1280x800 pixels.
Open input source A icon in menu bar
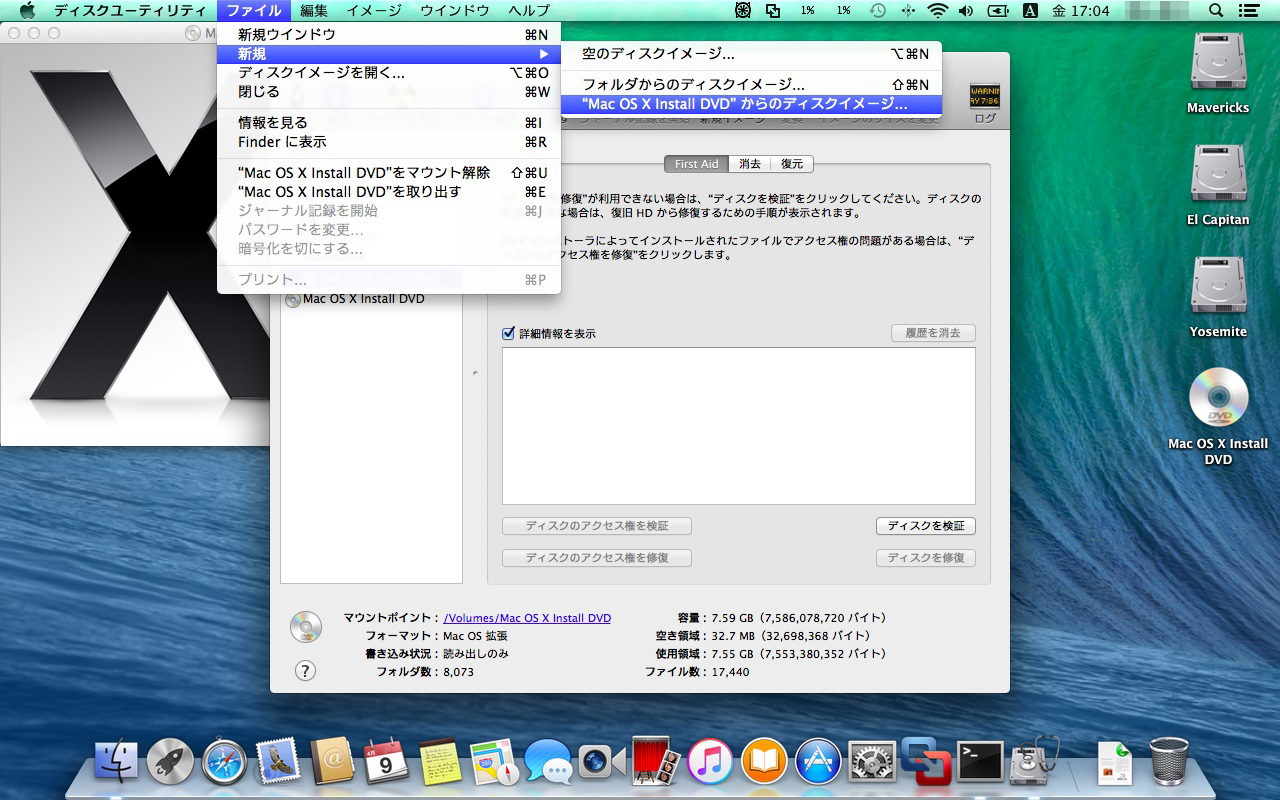(1030, 11)
